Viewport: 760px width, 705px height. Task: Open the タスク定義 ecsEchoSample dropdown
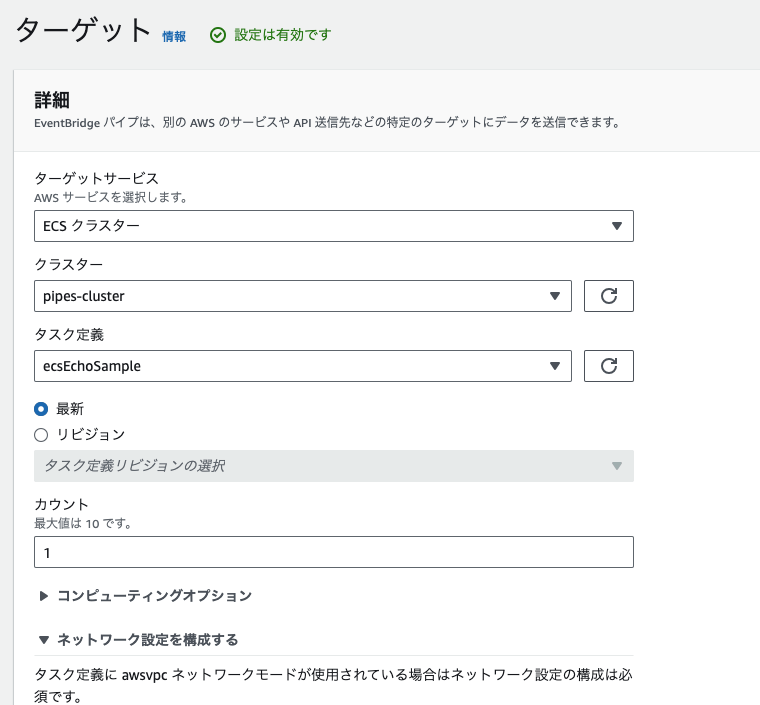click(x=303, y=366)
